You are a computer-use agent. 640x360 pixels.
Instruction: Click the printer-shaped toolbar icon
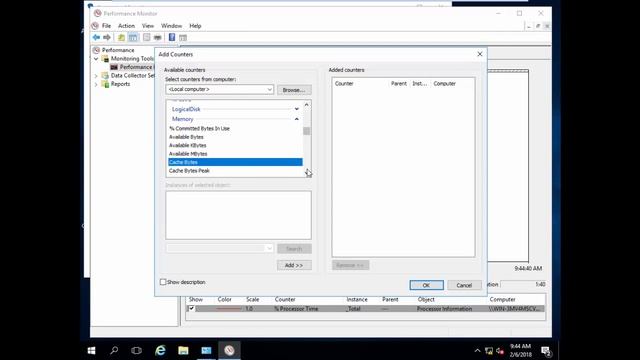tap(158, 38)
